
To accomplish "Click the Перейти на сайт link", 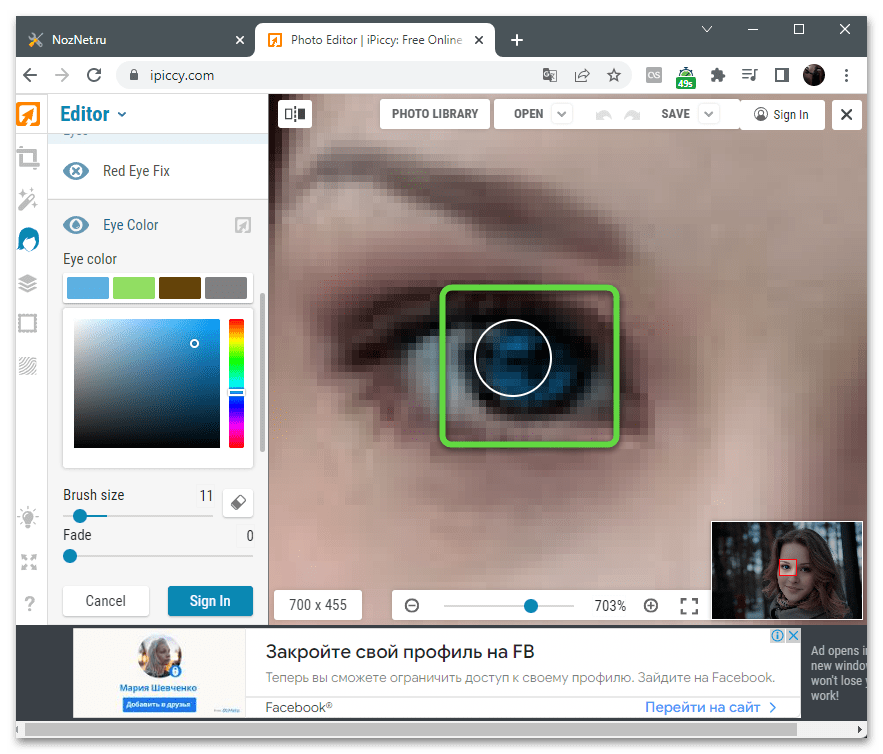I will [711, 707].
